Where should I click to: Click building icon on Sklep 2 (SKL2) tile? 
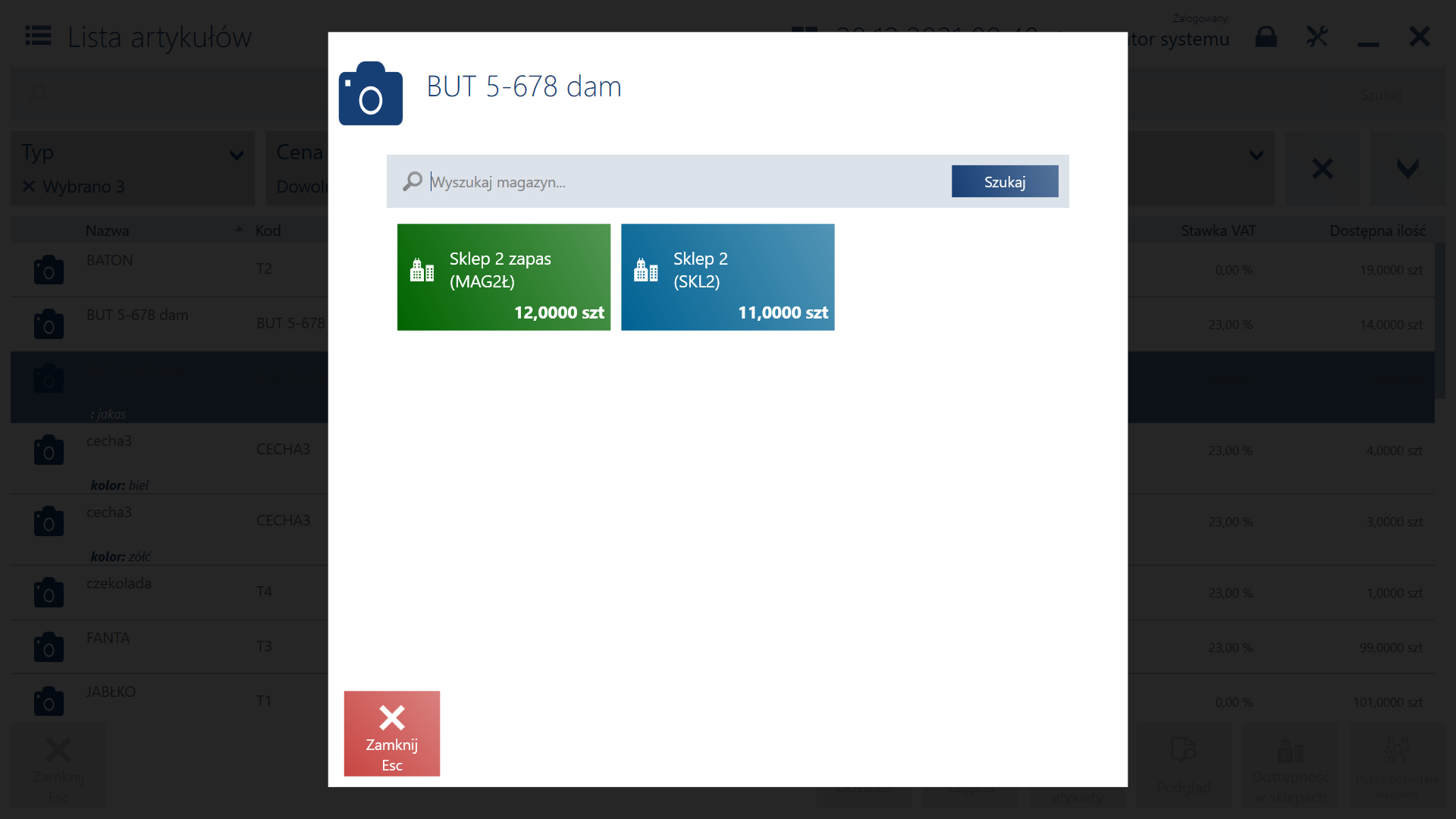click(645, 270)
